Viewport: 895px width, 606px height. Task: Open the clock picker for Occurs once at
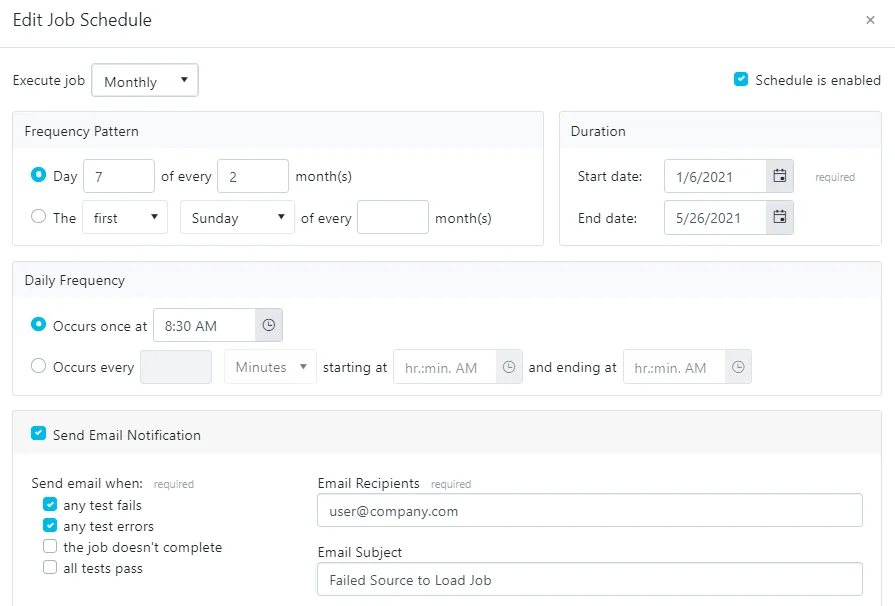point(269,325)
